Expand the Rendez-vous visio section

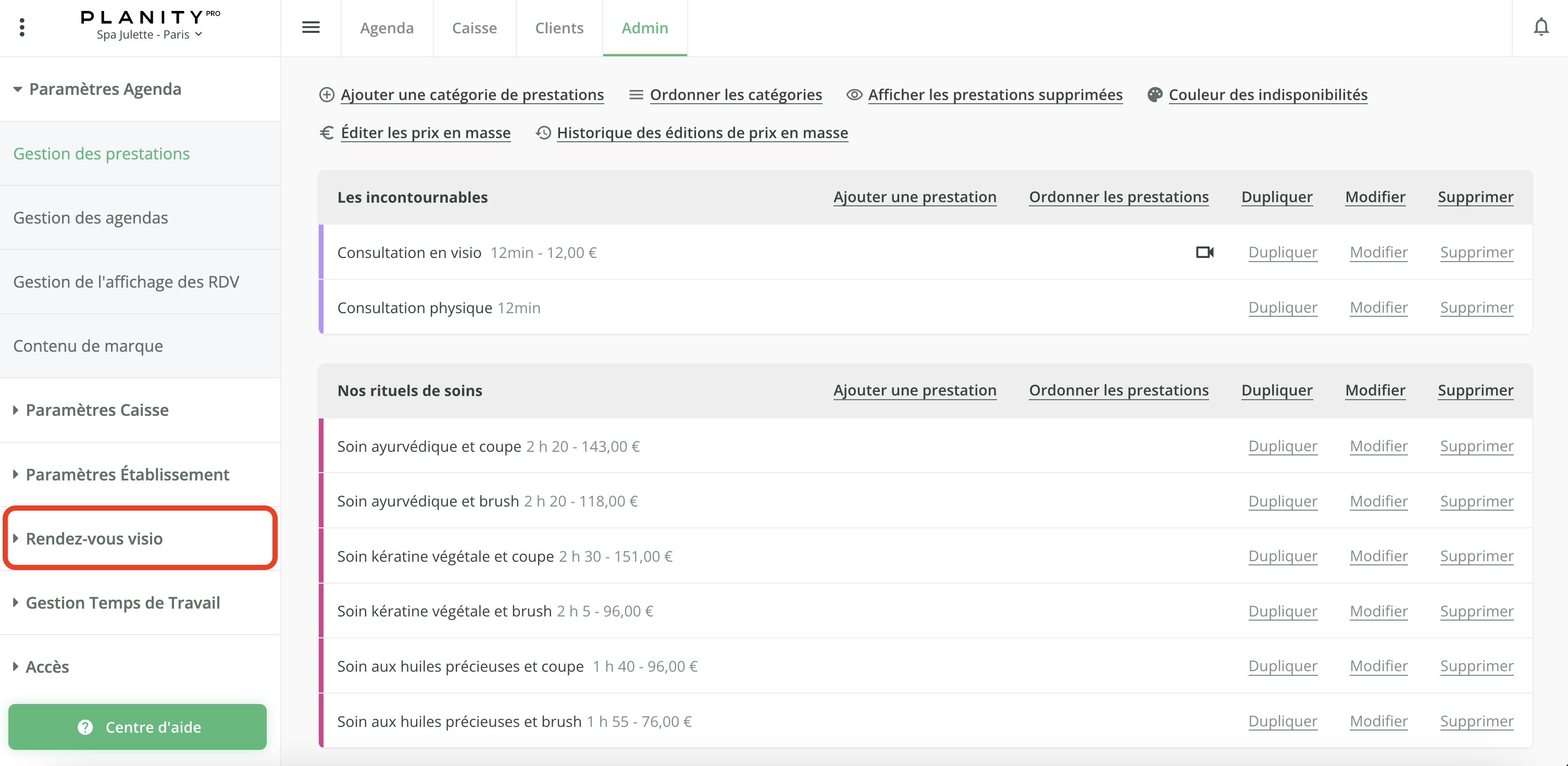click(94, 538)
